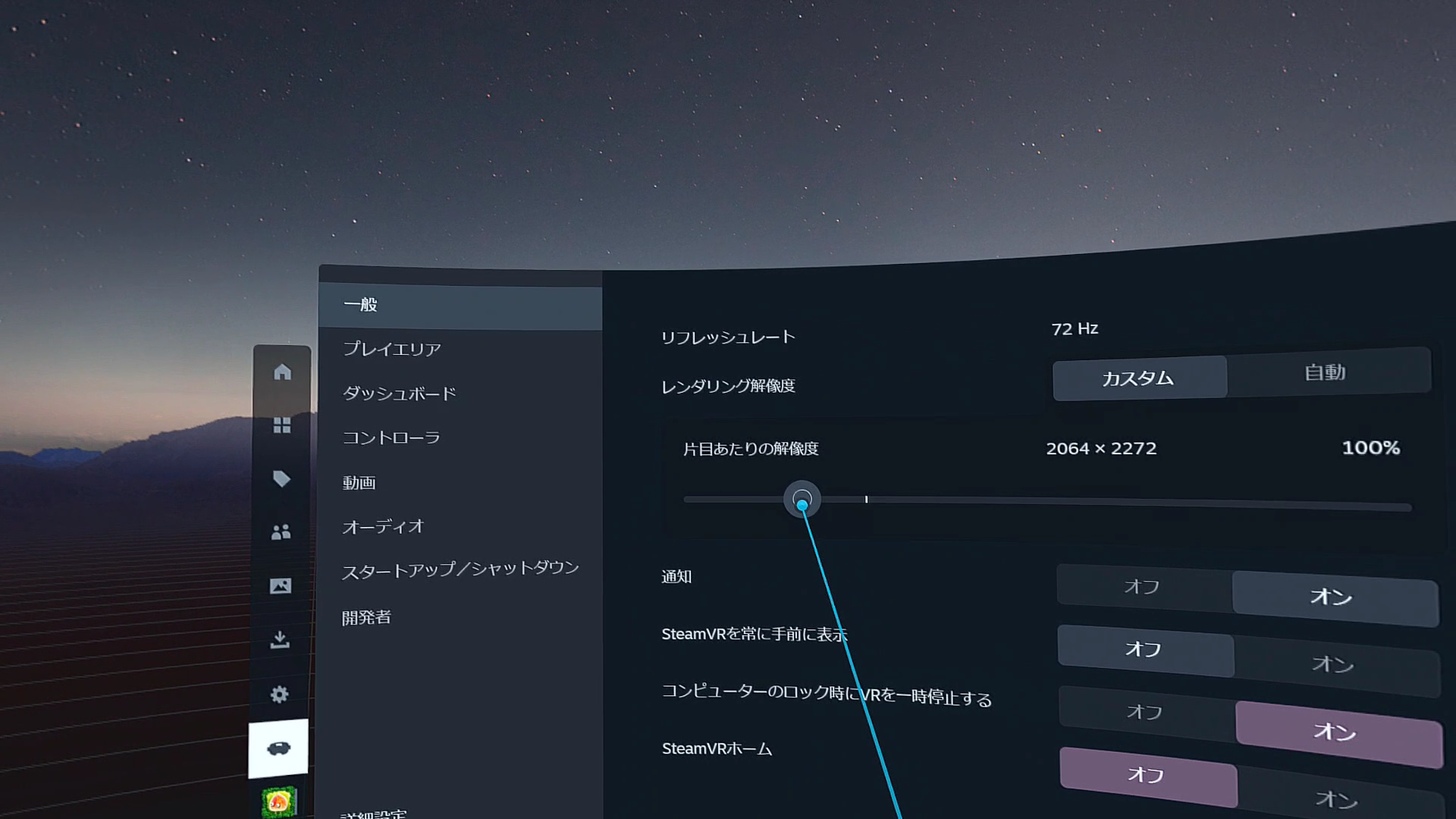
Task: Enable SteamVR always on top オン
Action: [1333, 664]
